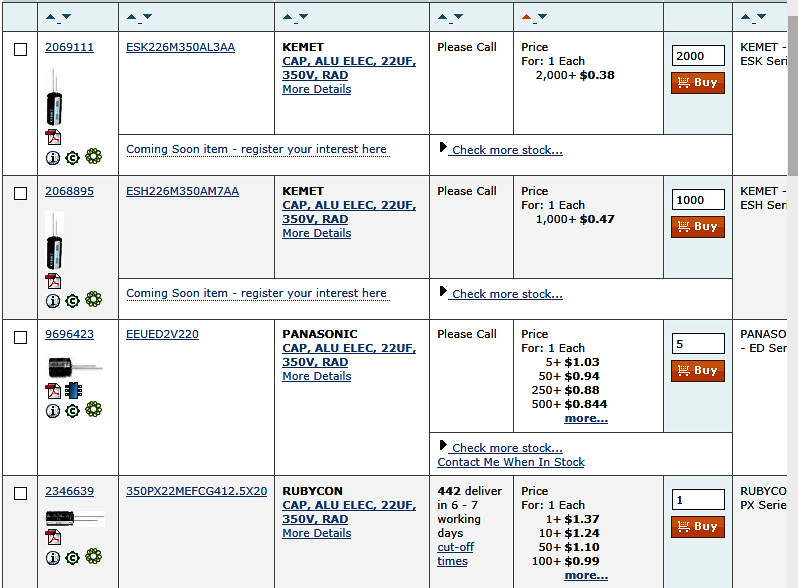Sort descending by manufacturer part number column
Image resolution: width=798 pixels, height=588 pixels.
click(147, 17)
